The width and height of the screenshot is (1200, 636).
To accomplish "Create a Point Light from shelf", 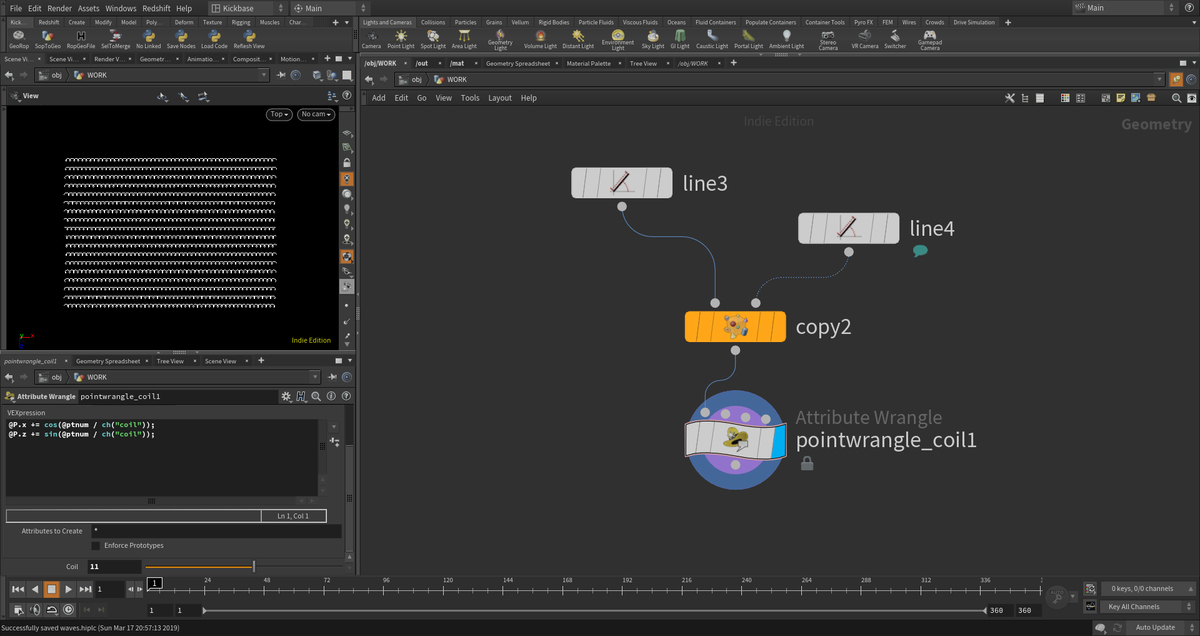I will 401,39.
